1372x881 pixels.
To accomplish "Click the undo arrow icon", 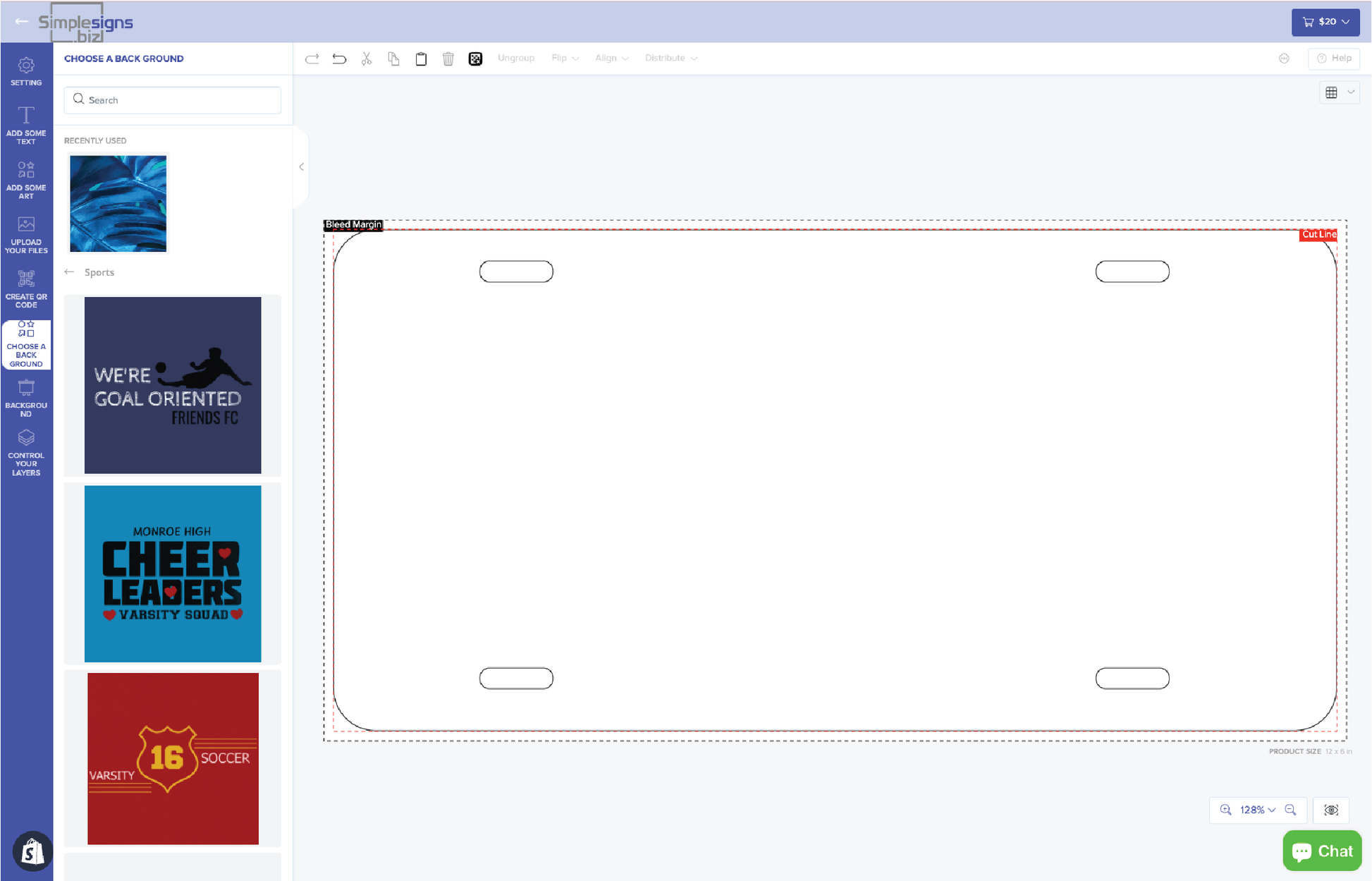I will coord(339,59).
